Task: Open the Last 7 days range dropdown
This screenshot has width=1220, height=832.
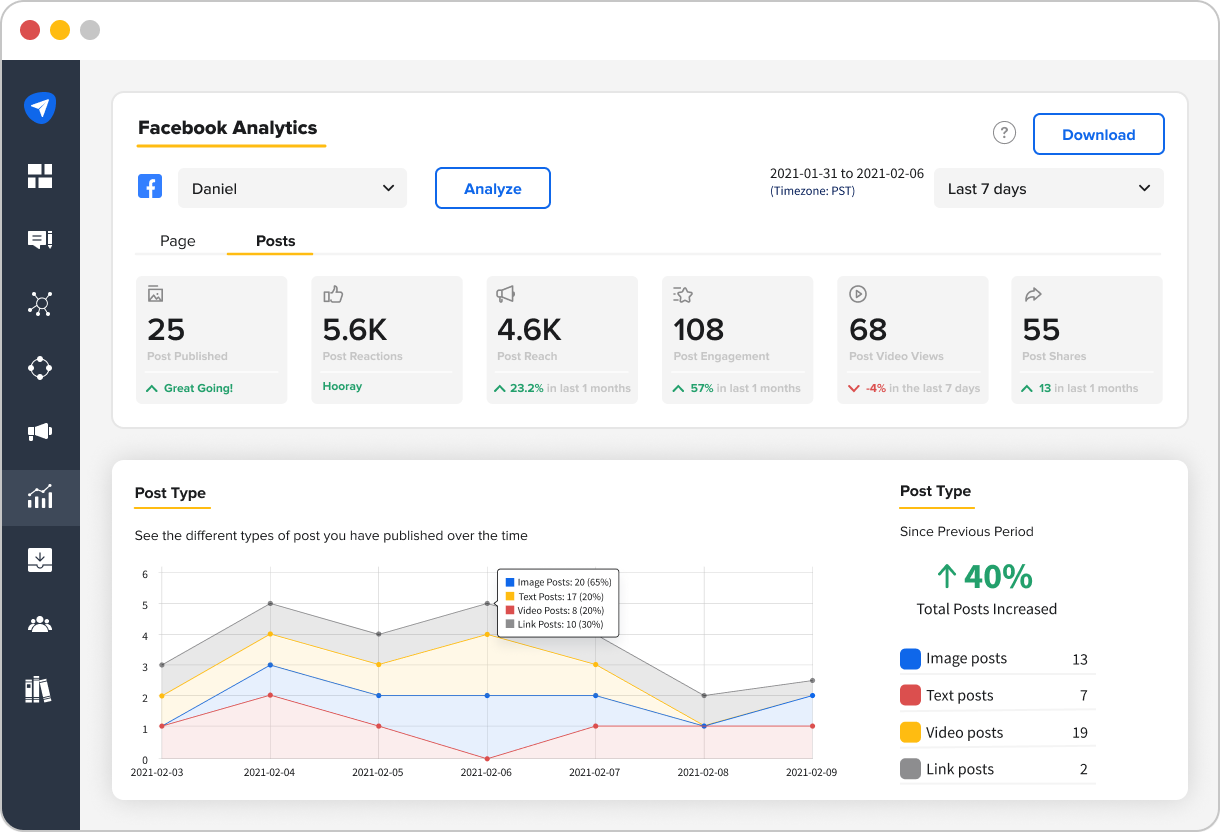Action: (x=1048, y=189)
